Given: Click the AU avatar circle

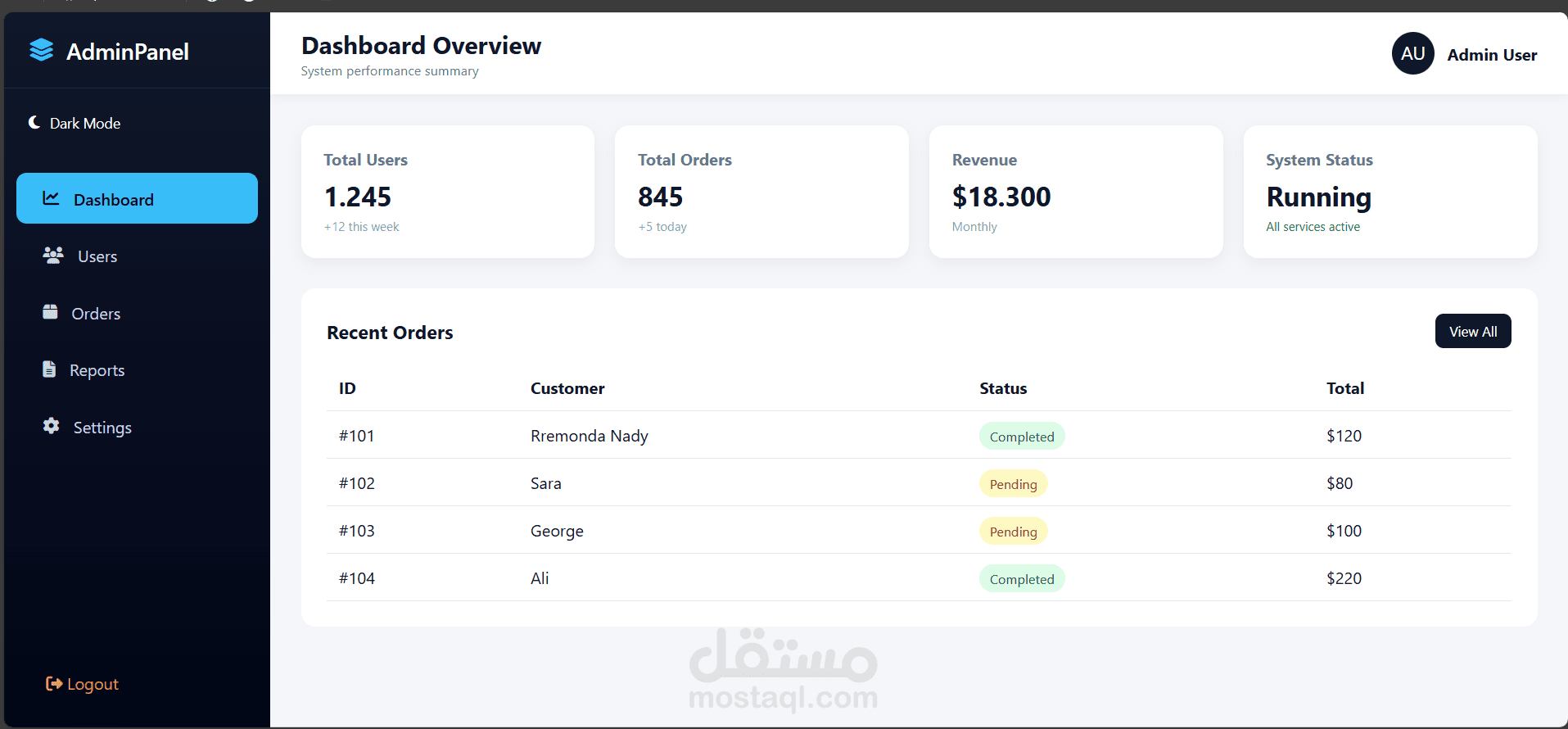Looking at the screenshot, I should 1412,53.
